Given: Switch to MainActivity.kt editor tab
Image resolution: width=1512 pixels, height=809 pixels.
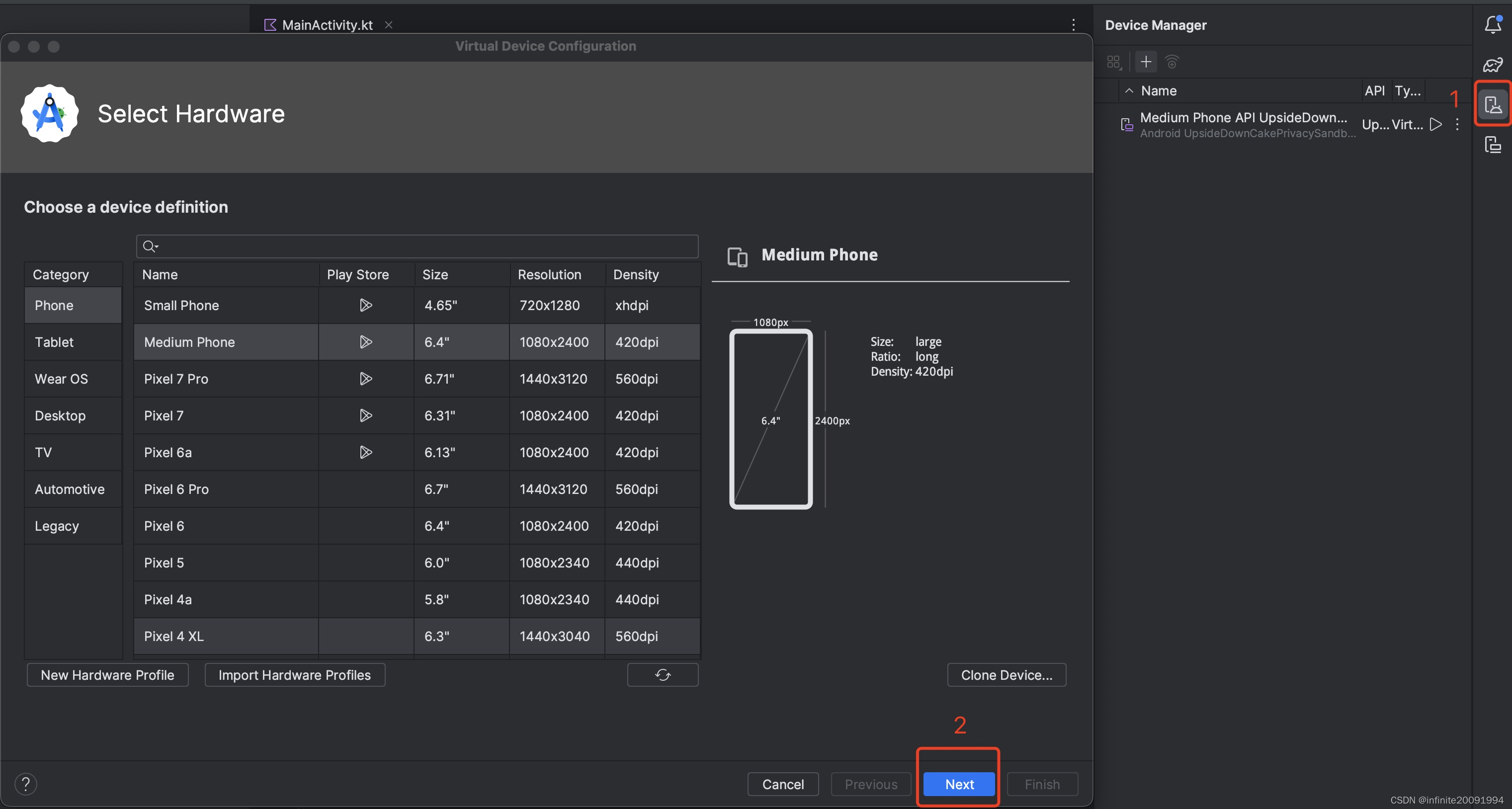Looking at the screenshot, I should (x=327, y=25).
